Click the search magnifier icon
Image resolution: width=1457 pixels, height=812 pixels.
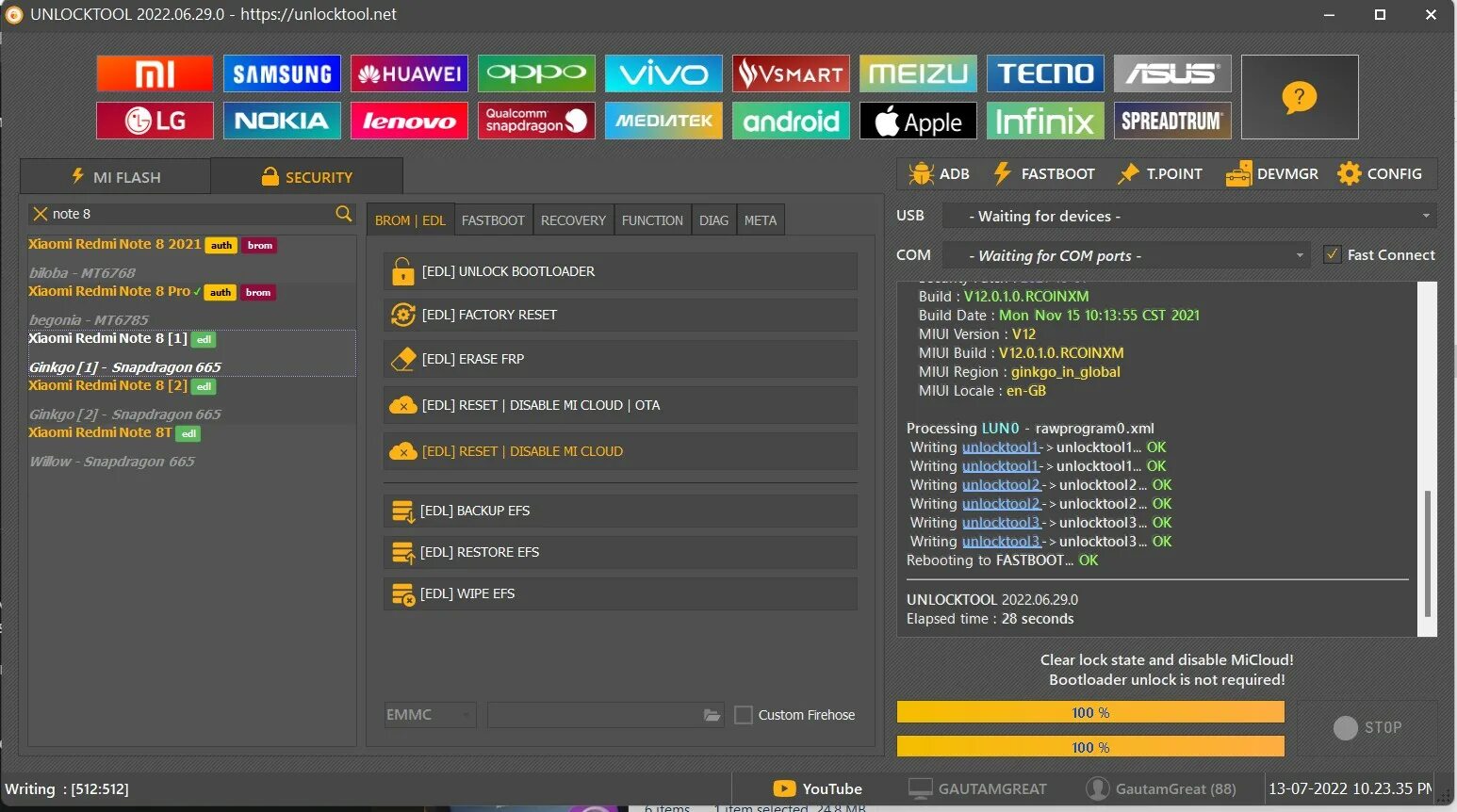click(x=344, y=214)
